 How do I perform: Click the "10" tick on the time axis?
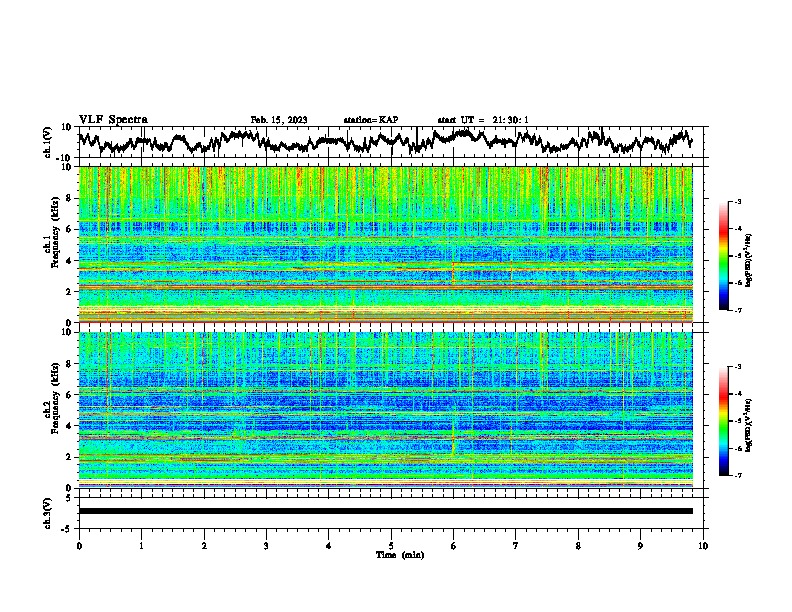coord(703,546)
